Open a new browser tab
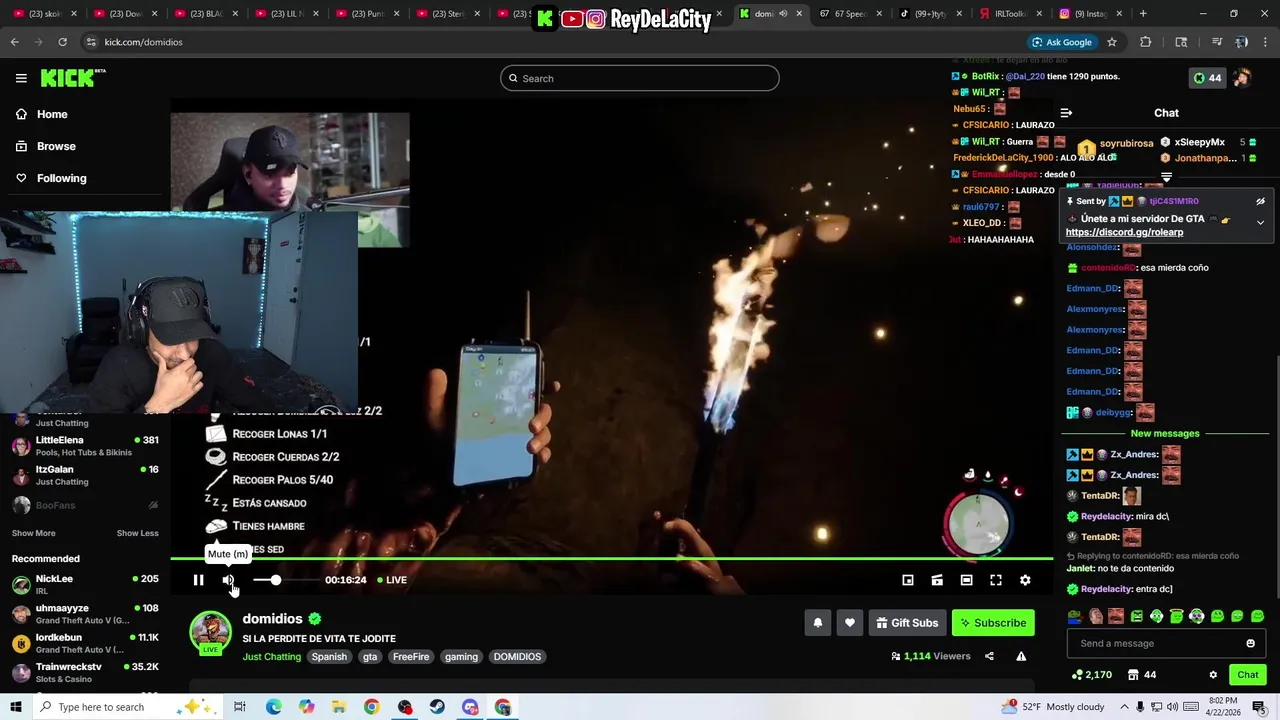 [x=1142, y=14]
